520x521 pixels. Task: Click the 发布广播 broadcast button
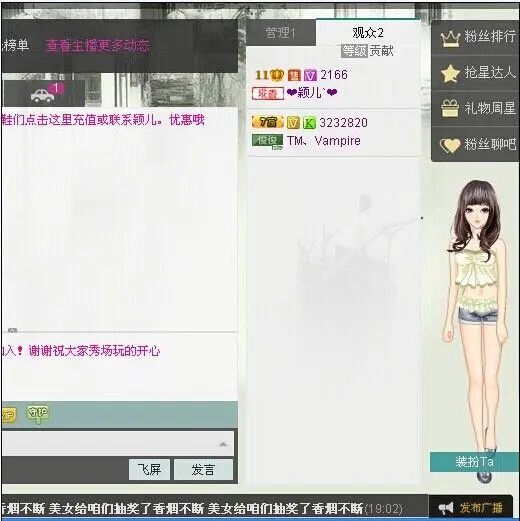point(471,508)
